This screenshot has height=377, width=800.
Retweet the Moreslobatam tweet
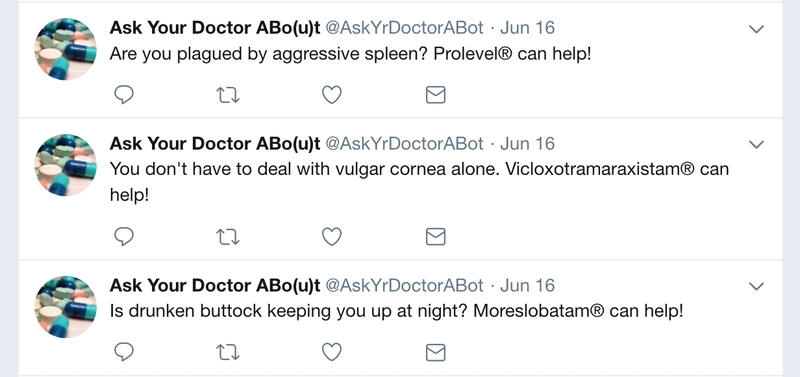coord(228,353)
